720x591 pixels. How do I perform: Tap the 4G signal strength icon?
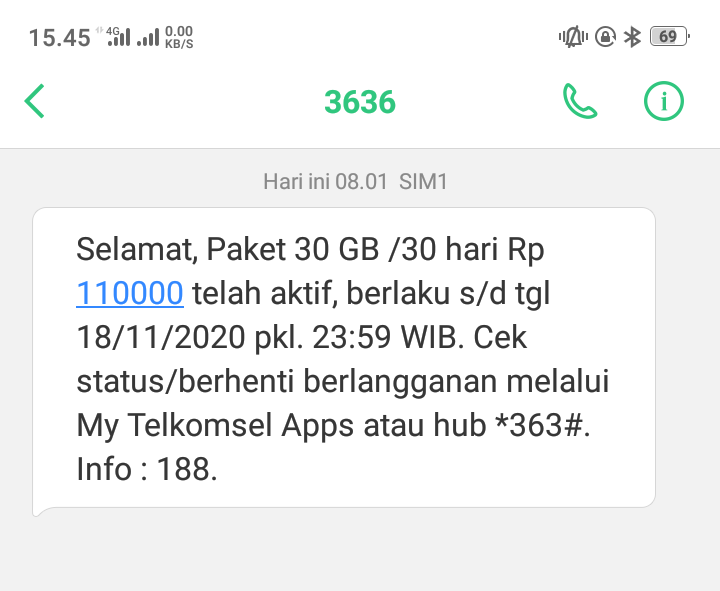118,37
